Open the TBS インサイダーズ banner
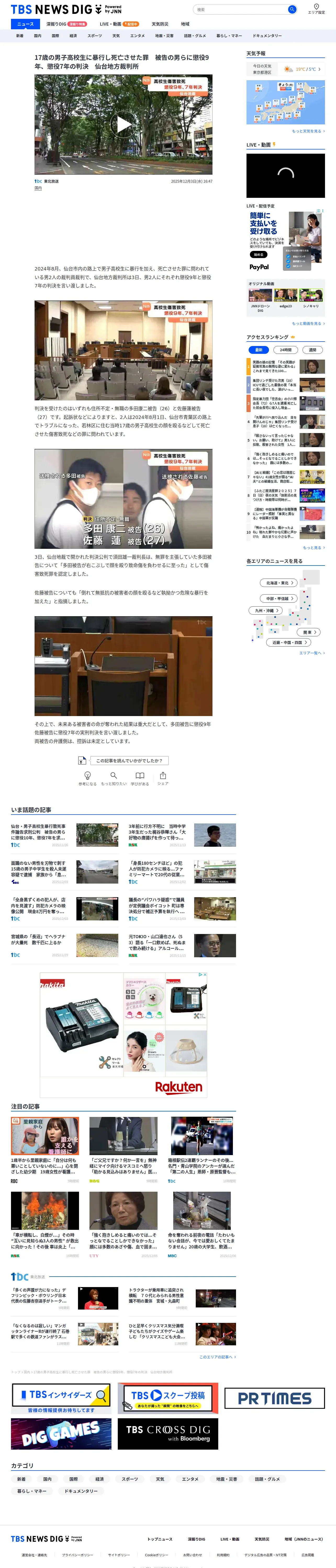 point(61,1398)
